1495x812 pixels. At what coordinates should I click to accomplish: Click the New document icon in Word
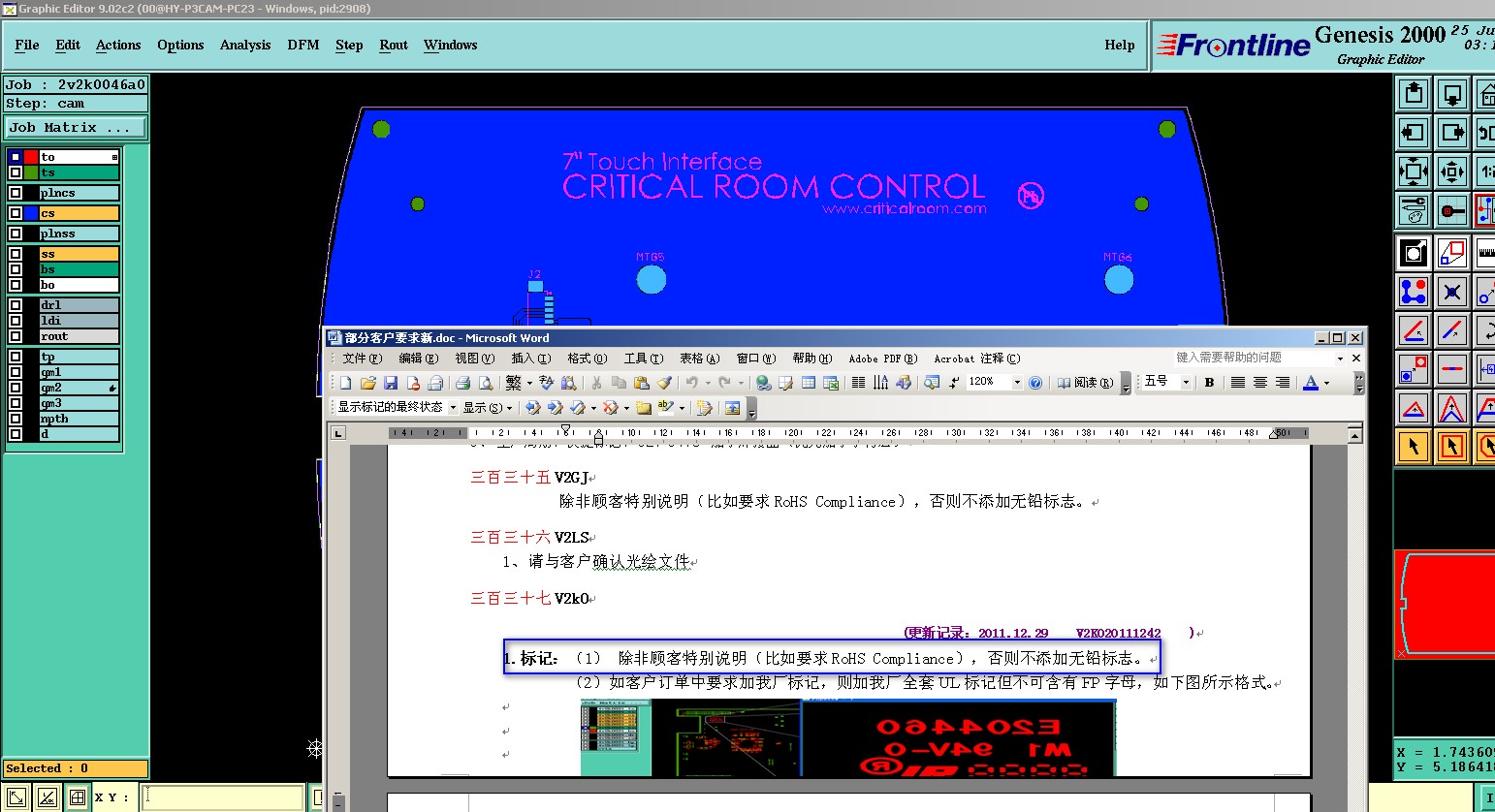pyautogui.click(x=345, y=383)
